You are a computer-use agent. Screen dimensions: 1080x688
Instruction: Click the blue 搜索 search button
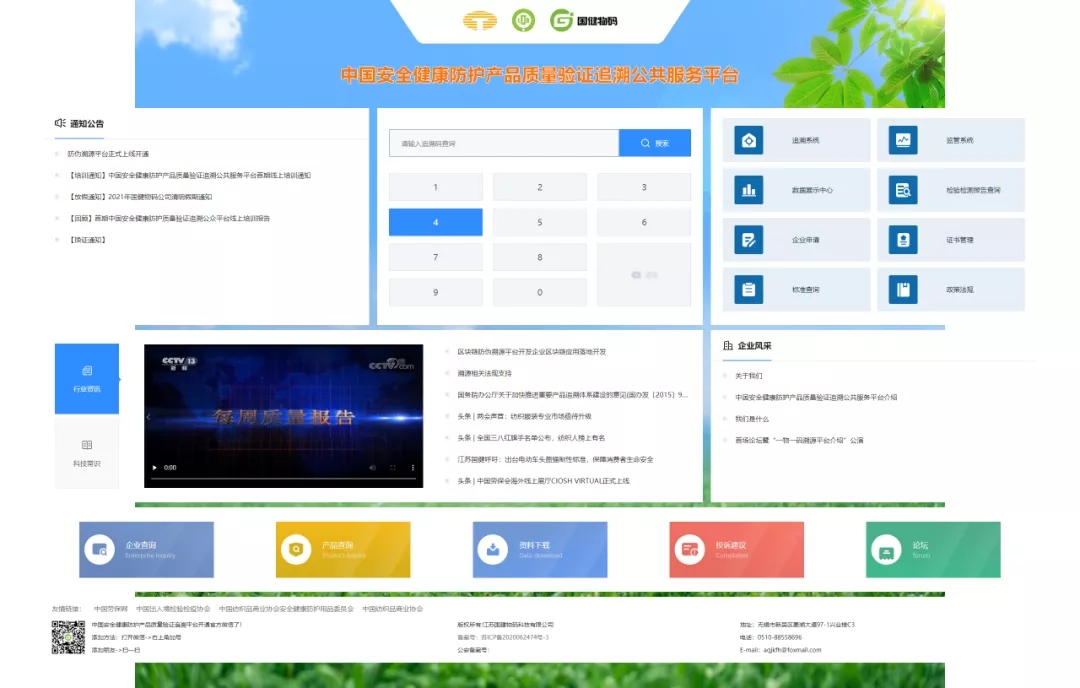tap(654, 143)
